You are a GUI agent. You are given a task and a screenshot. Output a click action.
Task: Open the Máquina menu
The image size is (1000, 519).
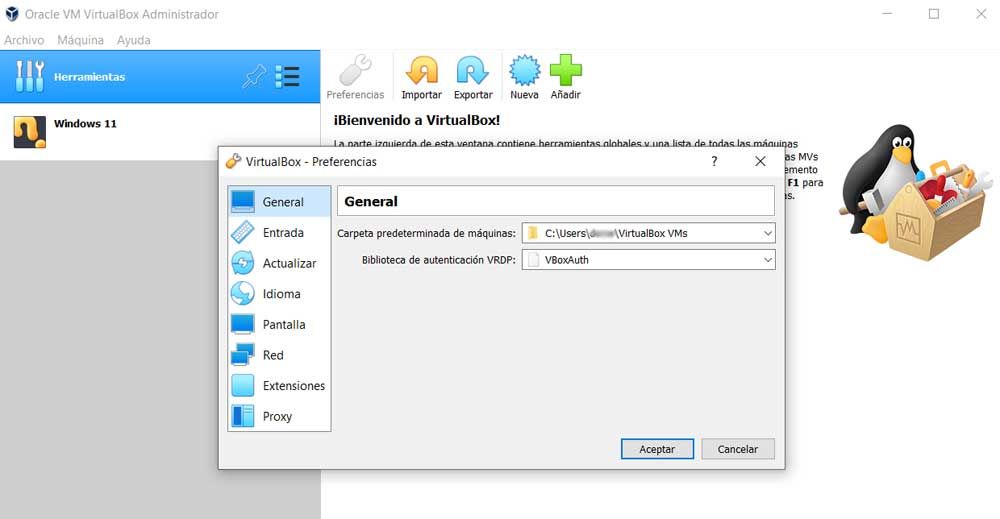[x=80, y=40]
